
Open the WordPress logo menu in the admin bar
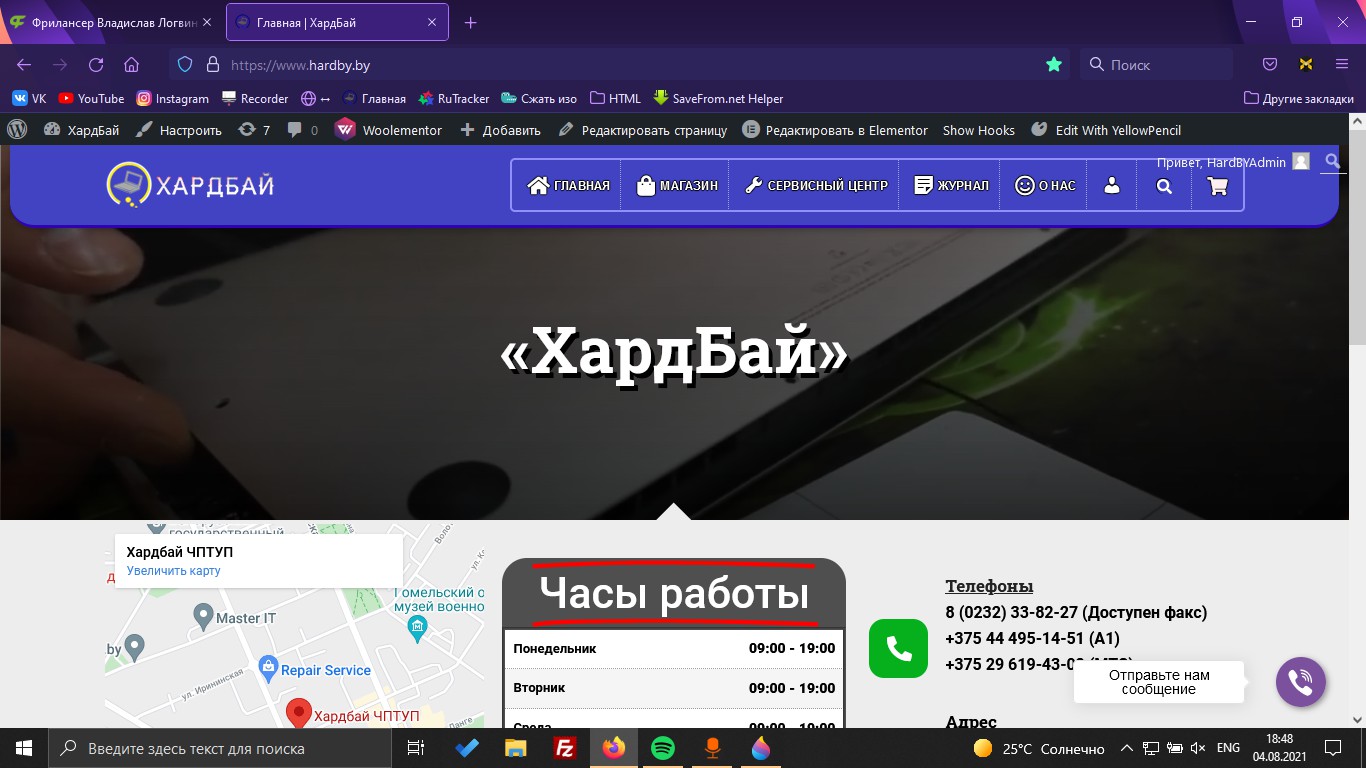point(16,130)
